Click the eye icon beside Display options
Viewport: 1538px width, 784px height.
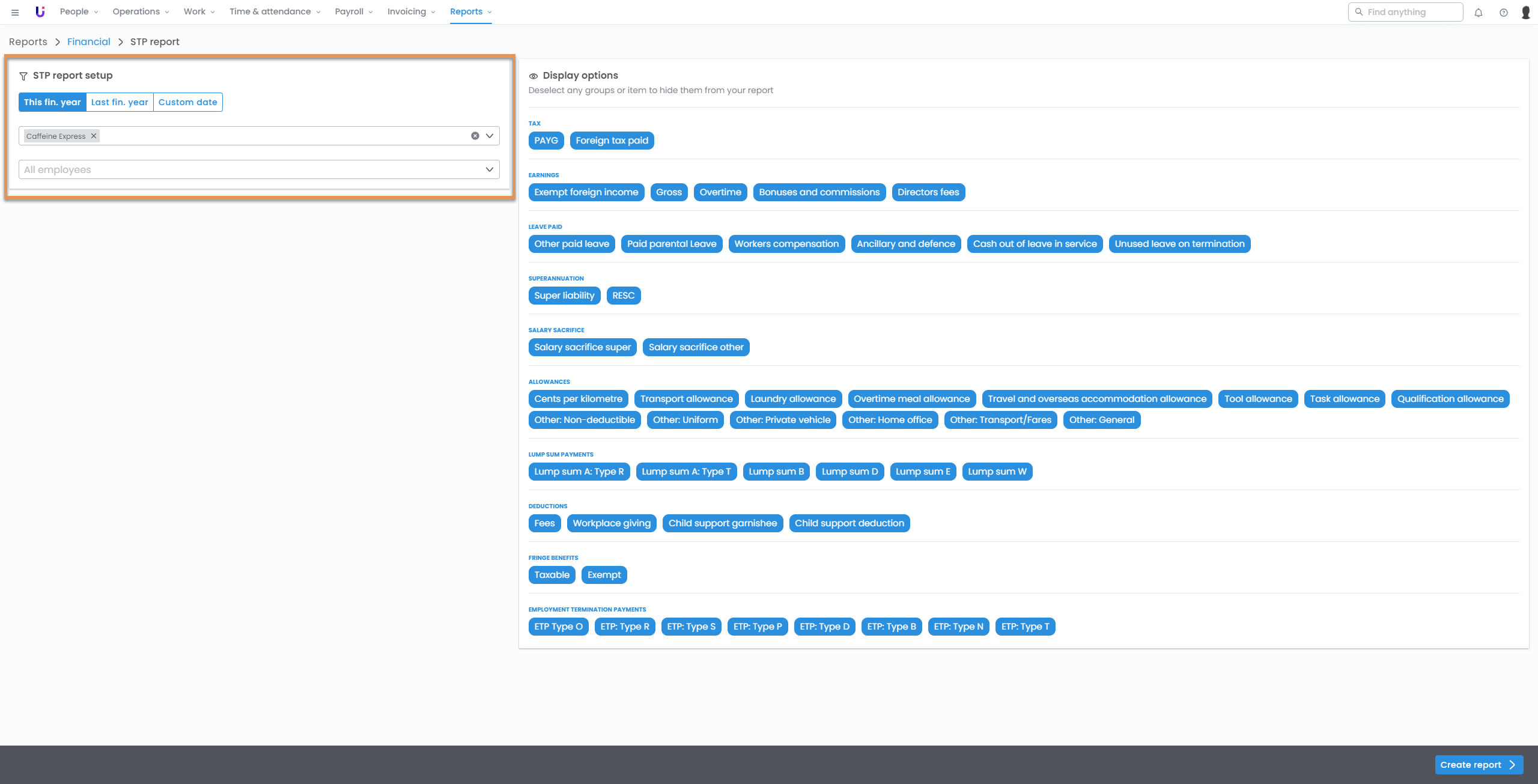coord(533,76)
